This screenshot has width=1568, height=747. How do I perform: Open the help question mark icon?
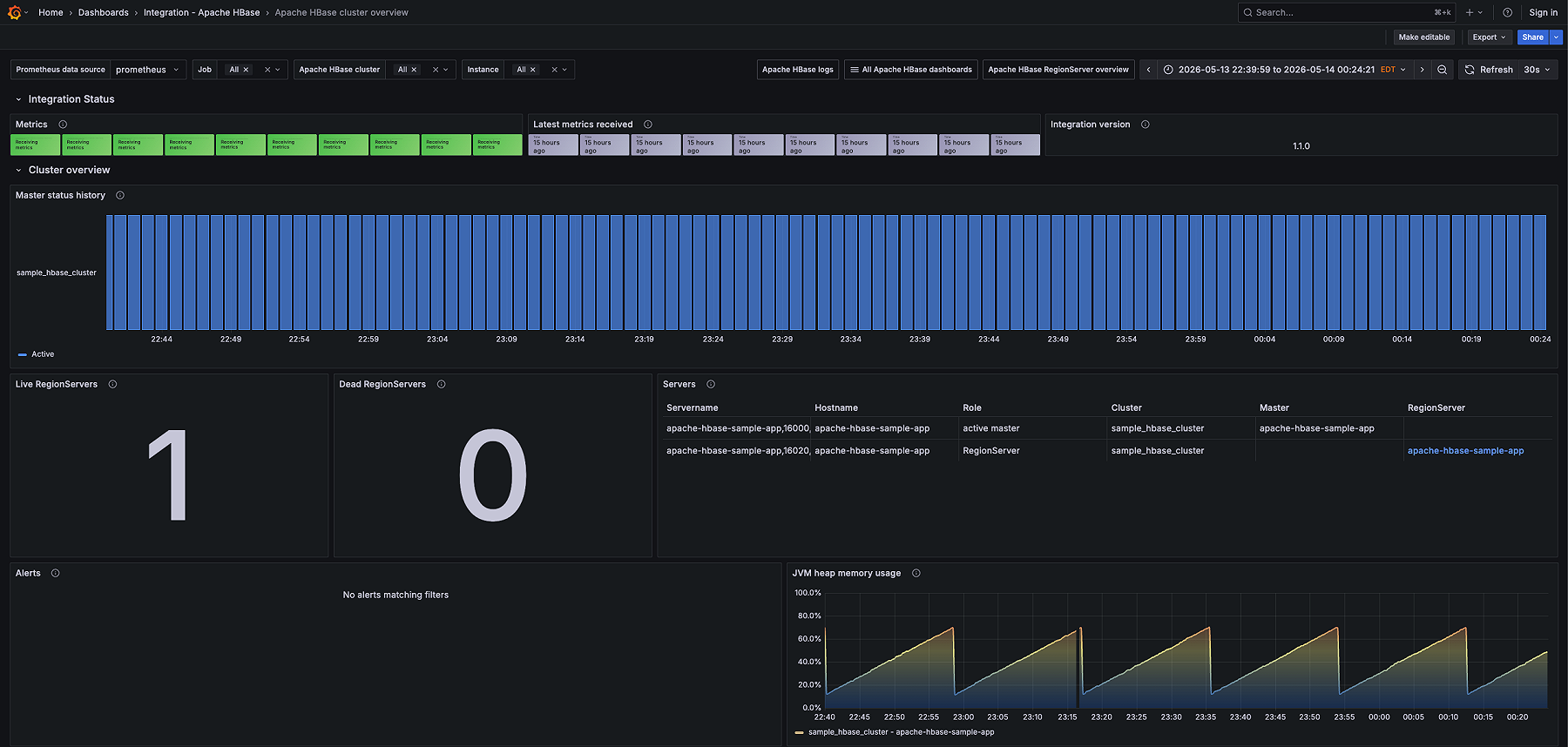(1507, 12)
